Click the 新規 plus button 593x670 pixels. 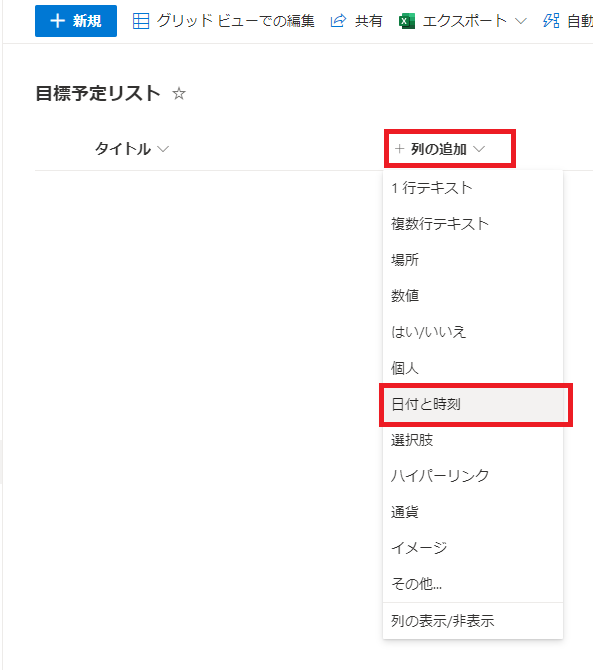(76, 21)
